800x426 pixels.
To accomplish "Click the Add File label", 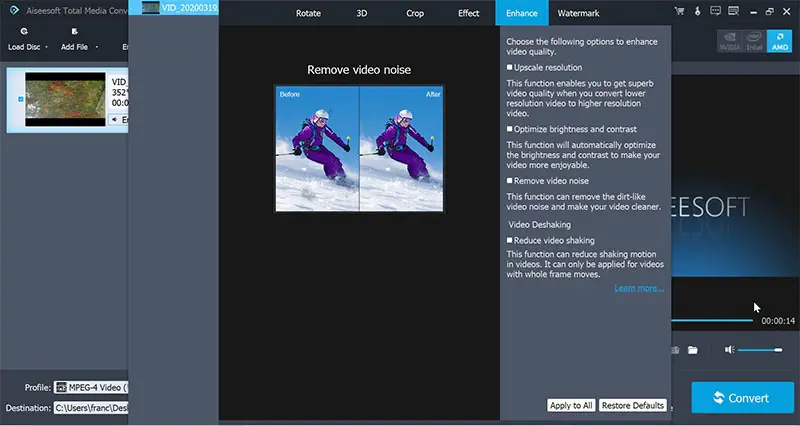I will coord(74,47).
